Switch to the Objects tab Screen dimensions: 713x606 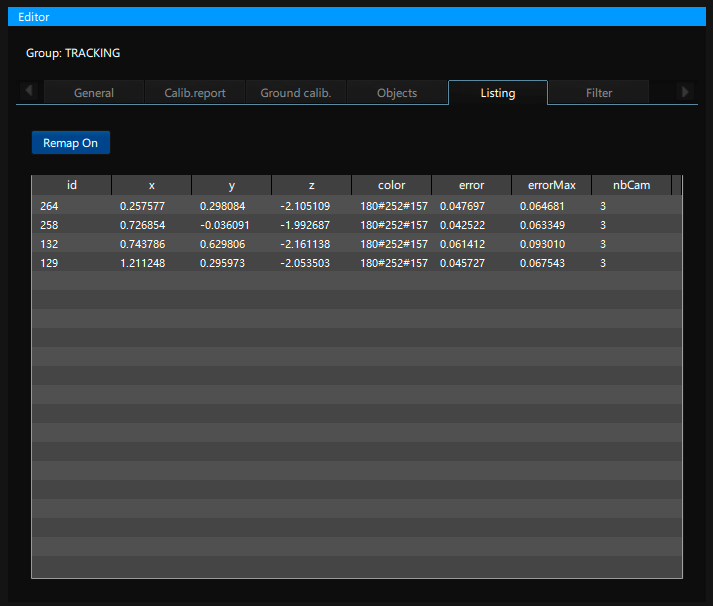pos(397,93)
